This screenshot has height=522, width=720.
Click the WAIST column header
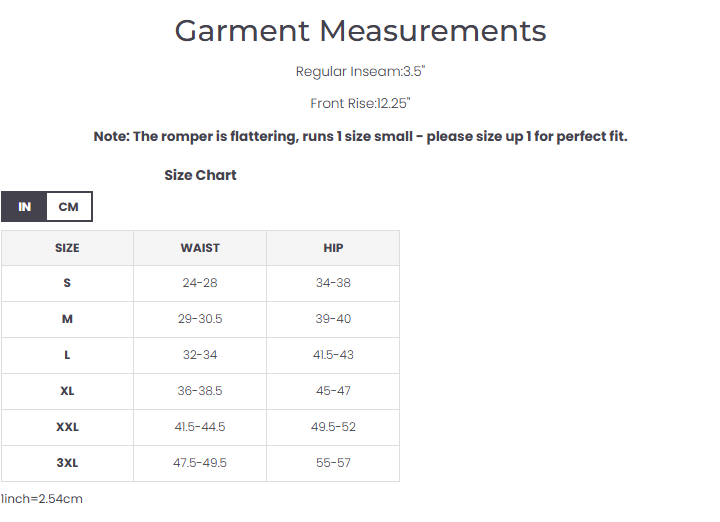(200, 248)
